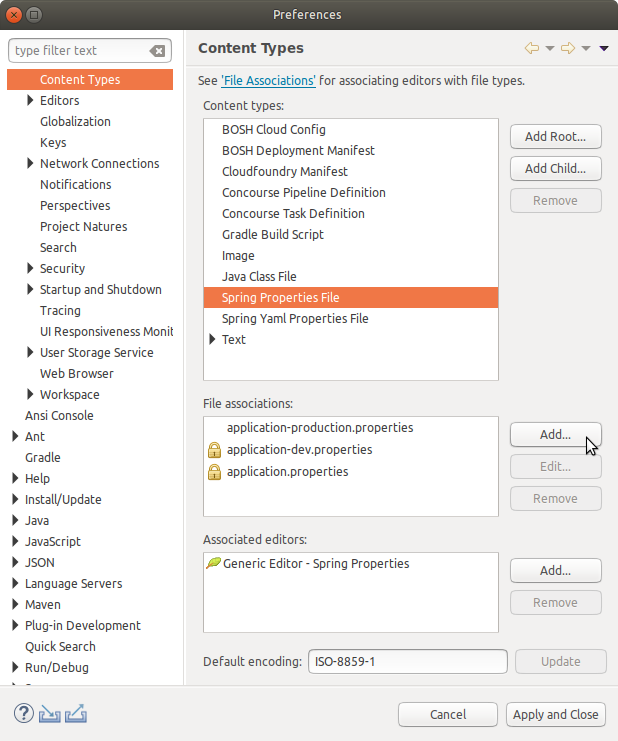Screen dimensions: 618x741
Task: Click the import preferences icon
Action: coord(50,714)
